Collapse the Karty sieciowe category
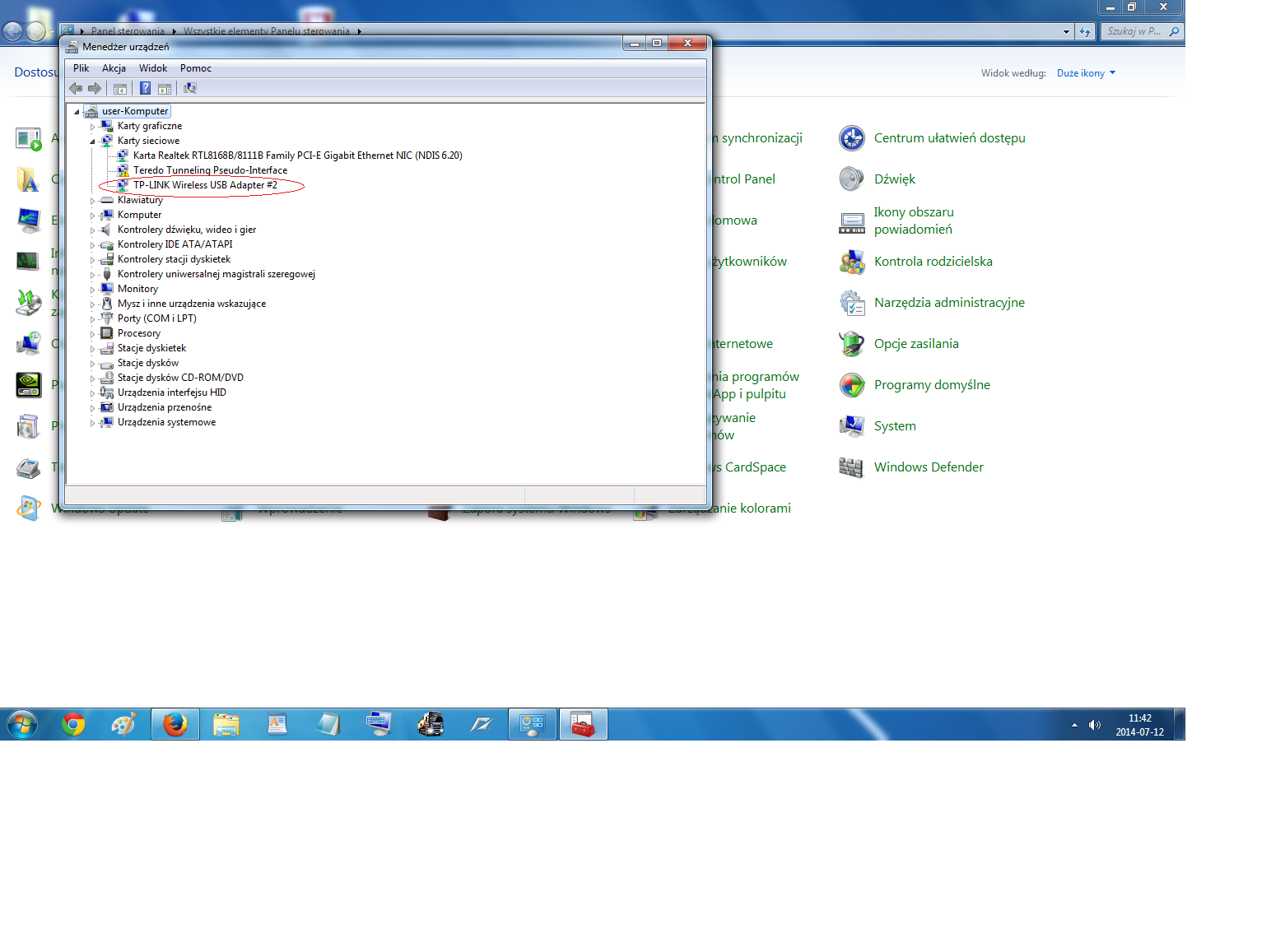1271x952 pixels. (92, 142)
